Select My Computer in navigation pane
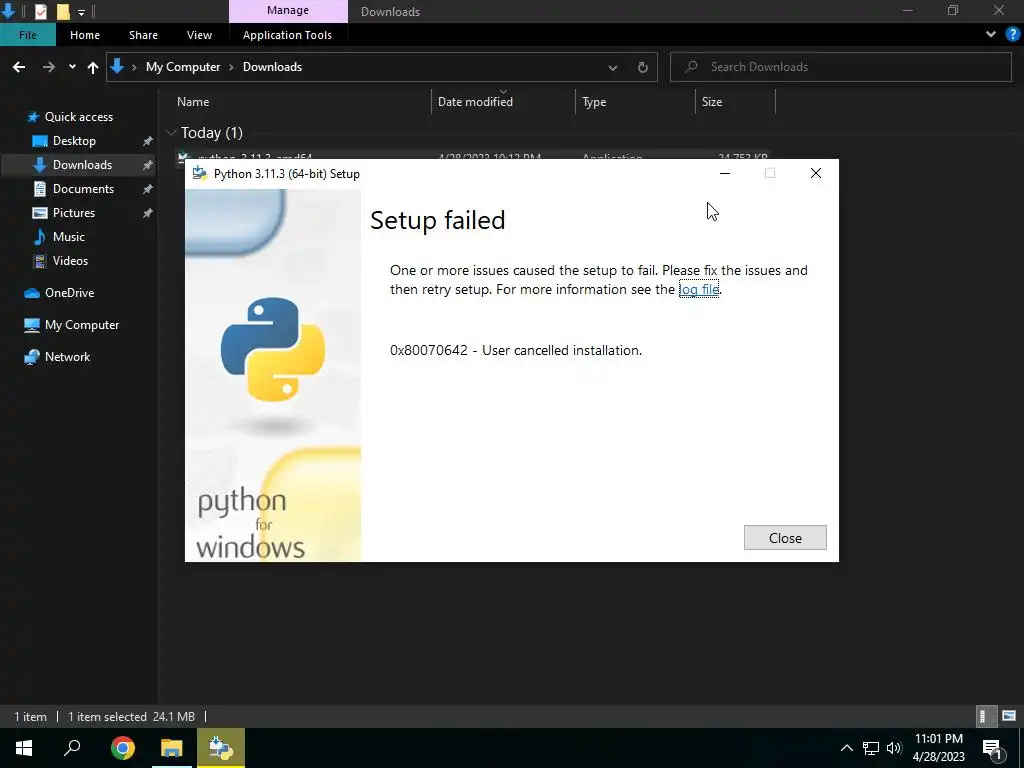The width and height of the screenshot is (1024, 768). (82, 325)
